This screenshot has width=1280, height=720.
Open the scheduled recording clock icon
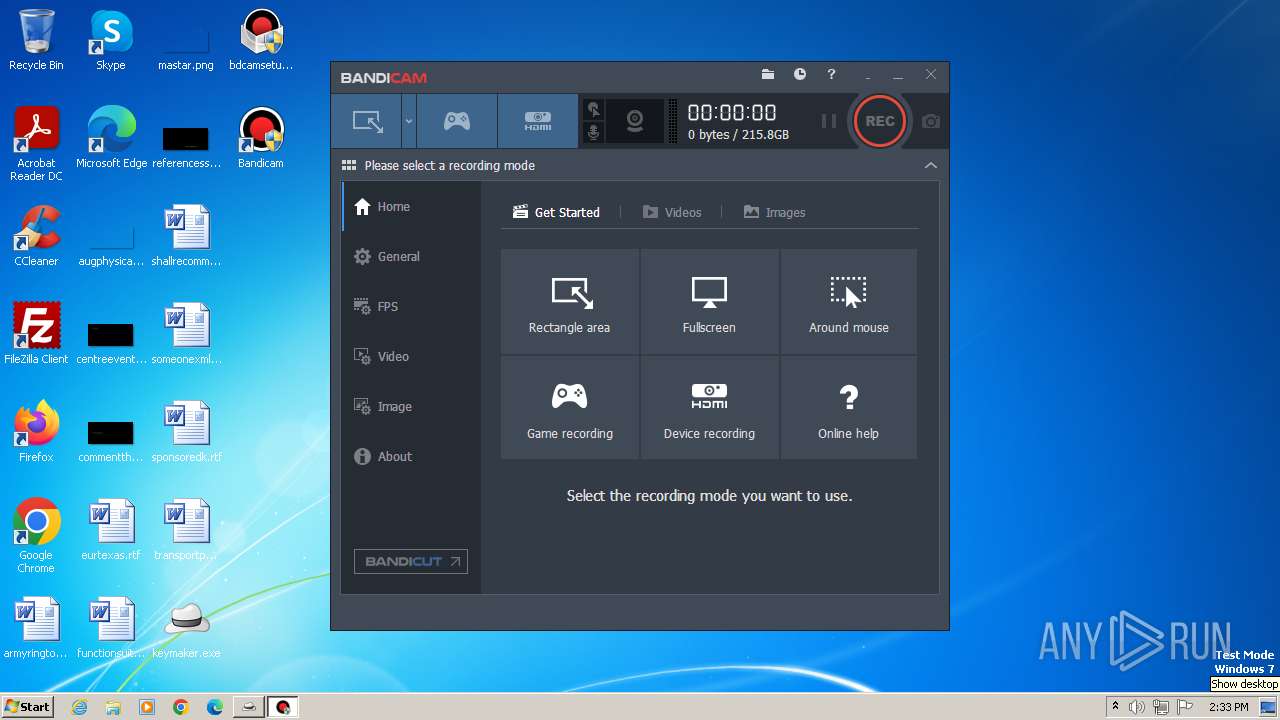coord(800,75)
